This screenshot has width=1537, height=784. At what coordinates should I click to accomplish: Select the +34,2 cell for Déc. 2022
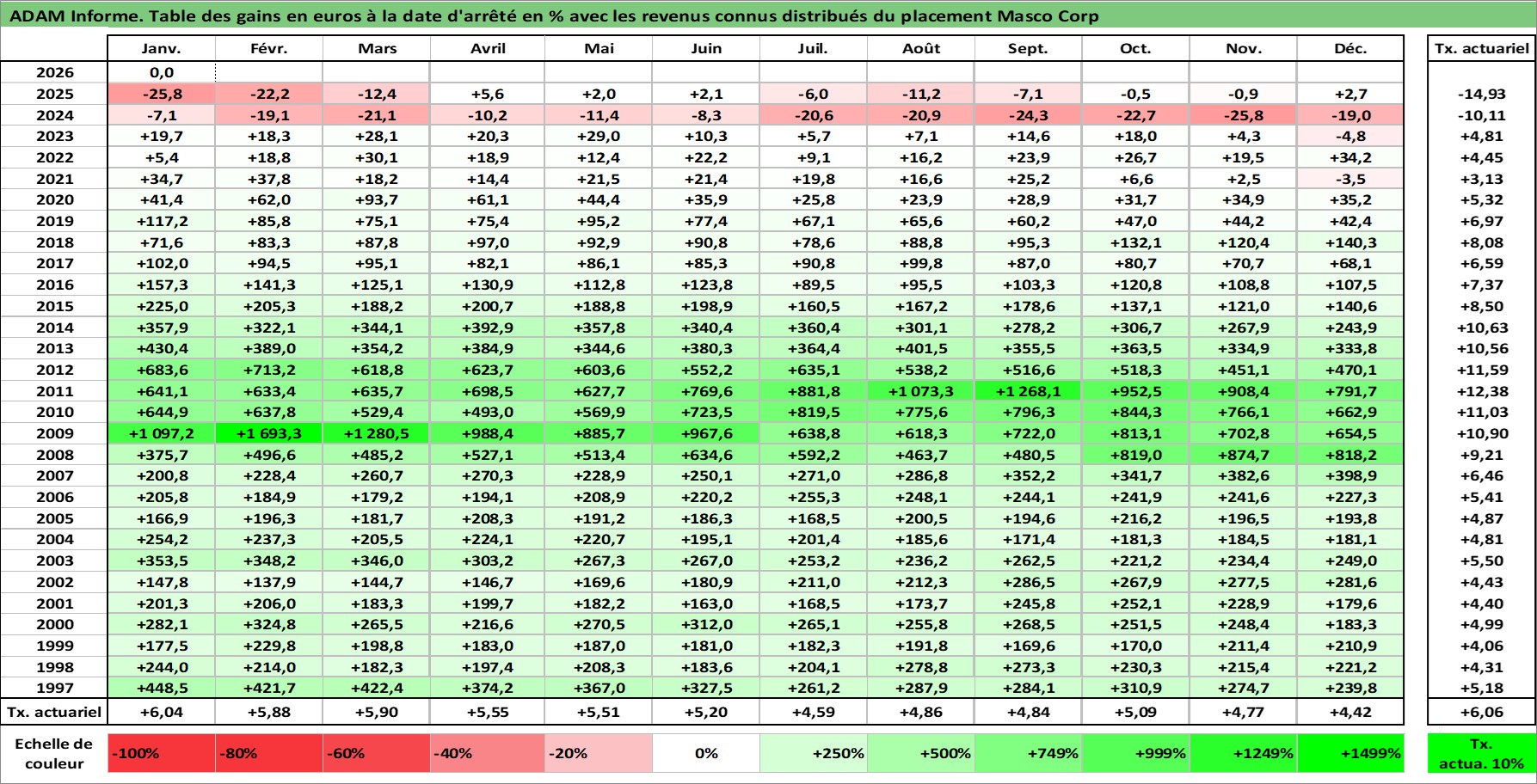click(1350, 157)
